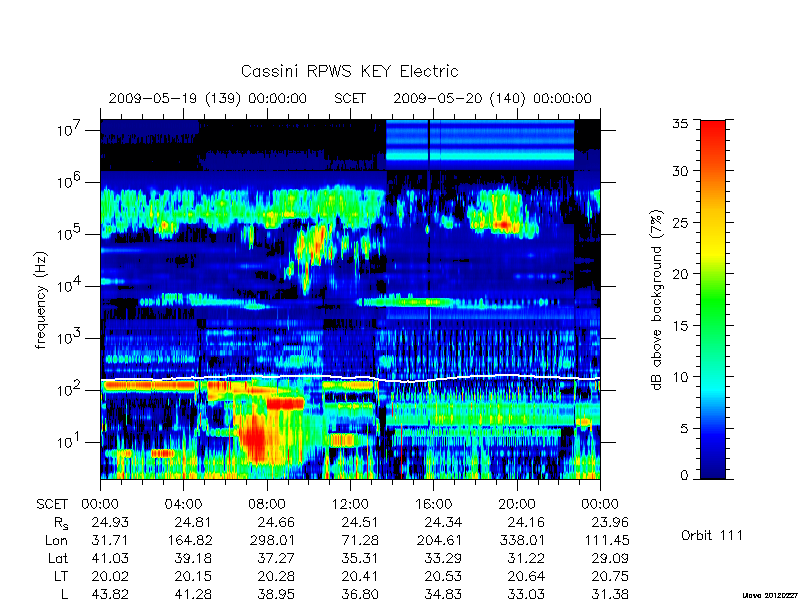Click the Lon value '164.82'
Screen dimensions: 800x600
coord(190,540)
